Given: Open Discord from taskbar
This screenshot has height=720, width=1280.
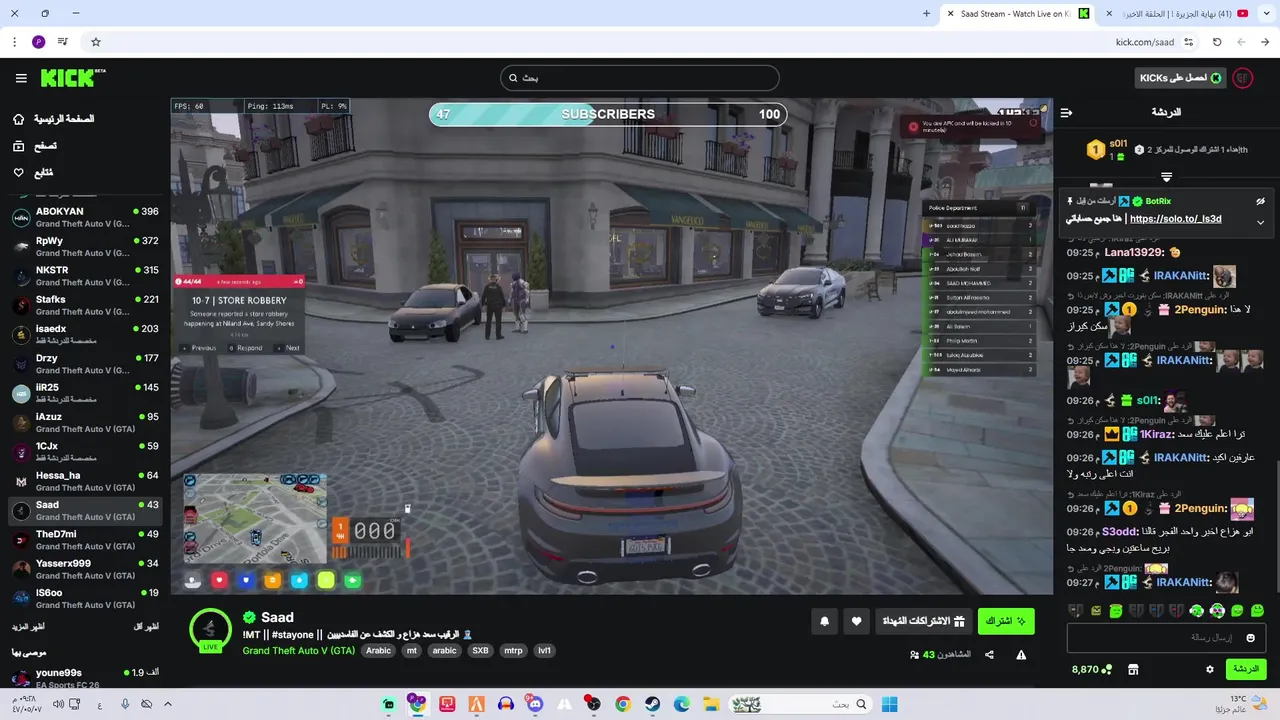Looking at the screenshot, I should 535,704.
